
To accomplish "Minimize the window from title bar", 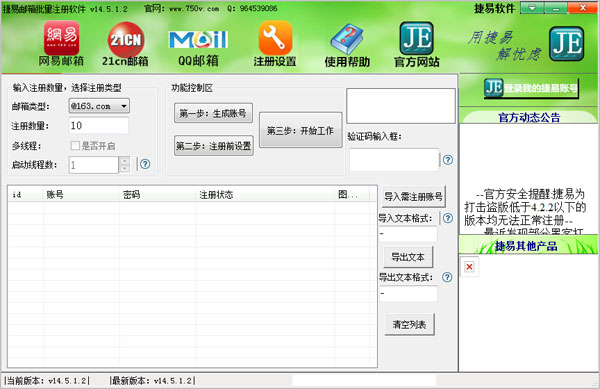I will [x=556, y=8].
